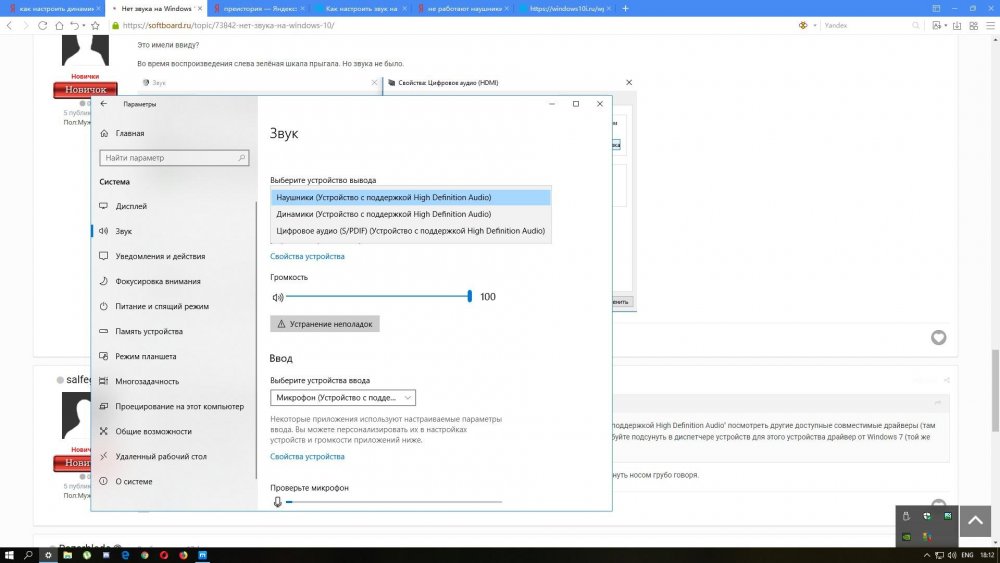Expand the Микрофон input device dropdown
Viewport: 1000px width, 563px height.
pyautogui.click(x=342, y=397)
